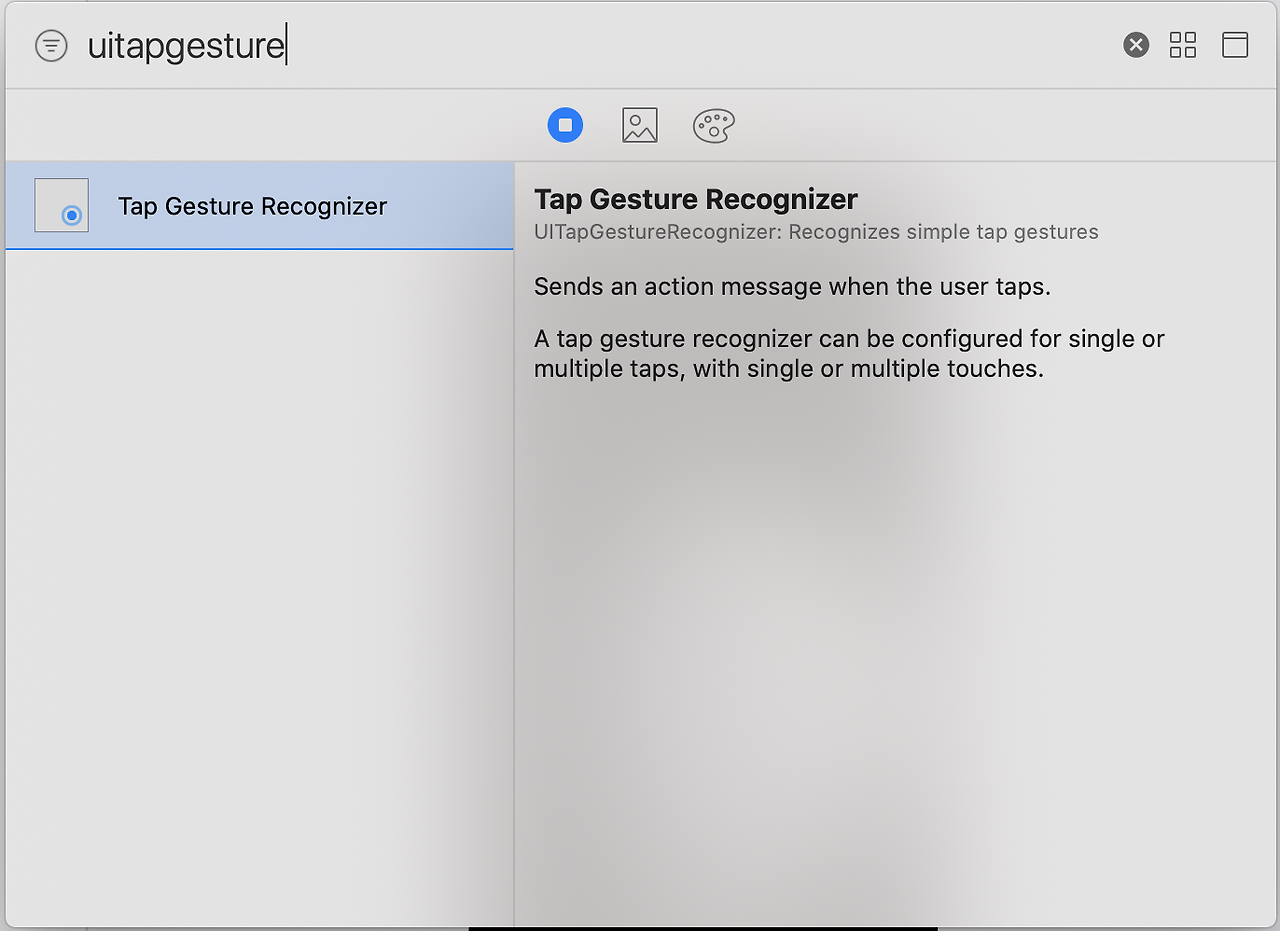This screenshot has width=1280, height=931.
Task: Click the Tap Gesture Recognizer thumbnail icon
Action: tap(62, 205)
